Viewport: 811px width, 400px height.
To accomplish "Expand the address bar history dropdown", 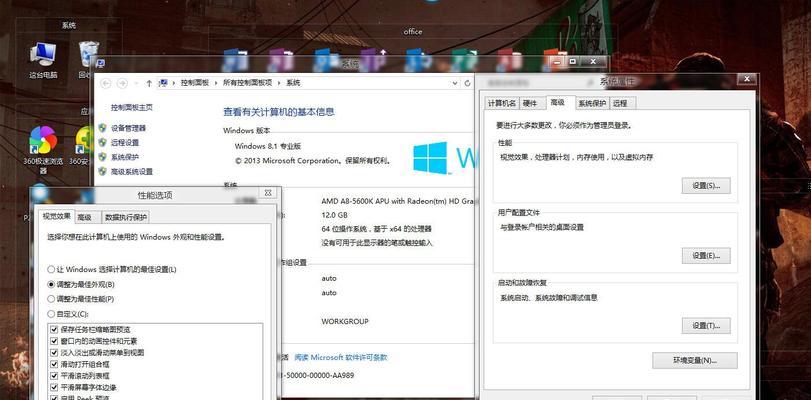I will click(455, 83).
